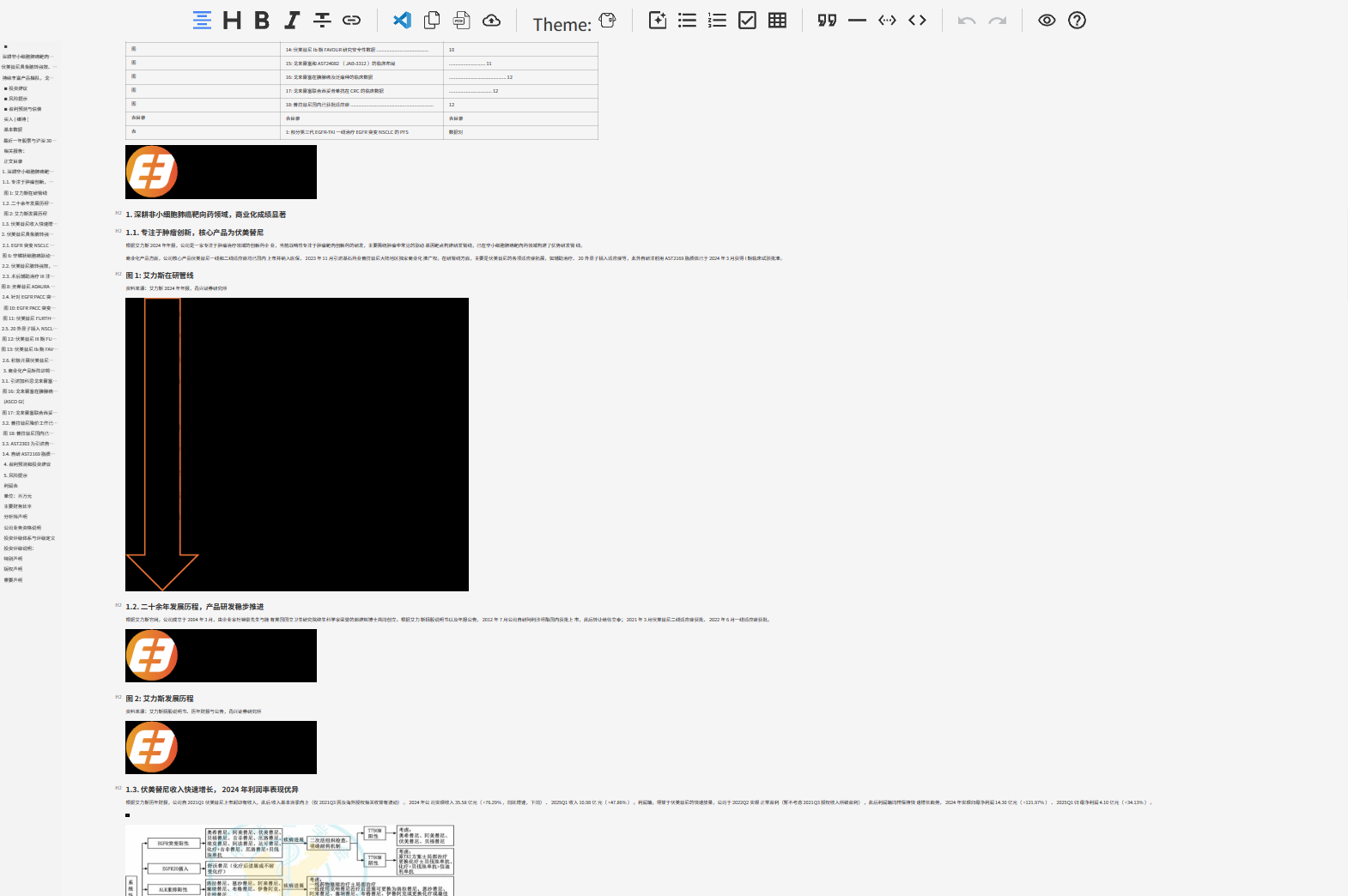Open outline entry 图 2: 艾力斯发展历程
Viewport: 1348px width, 896px height.
[26, 214]
